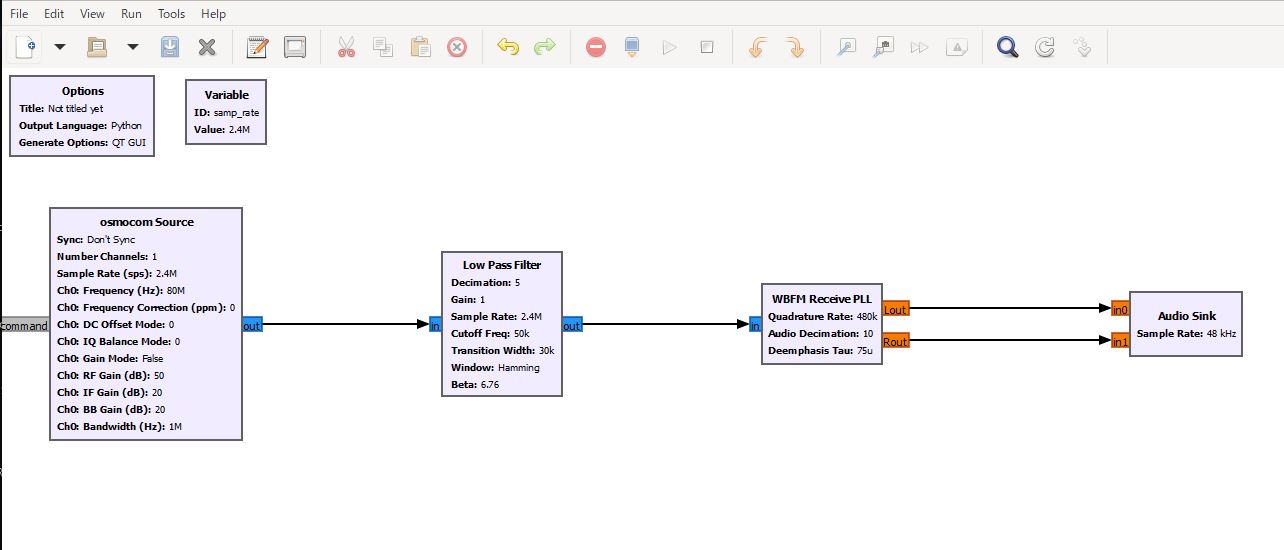The image size is (1284, 550).
Task: Open the Run menu
Action: [x=131, y=14]
